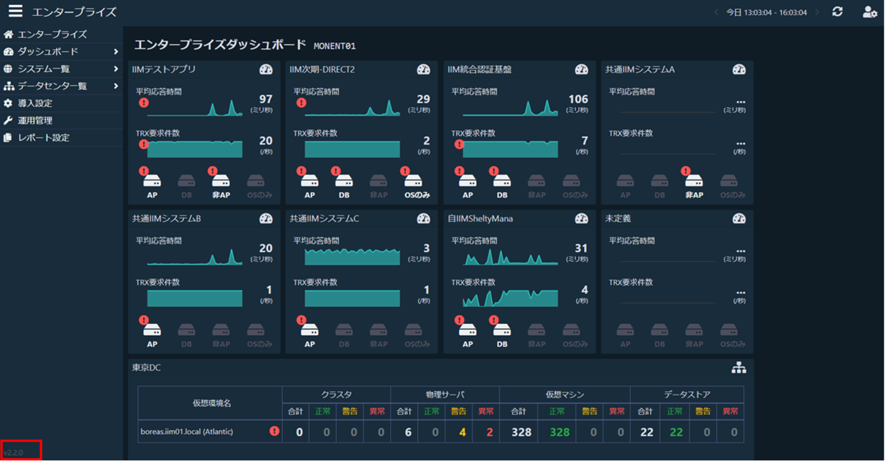Click the alert icon beside boreas.iim01.local row
This screenshot has height=461, width=886.
coord(274,431)
